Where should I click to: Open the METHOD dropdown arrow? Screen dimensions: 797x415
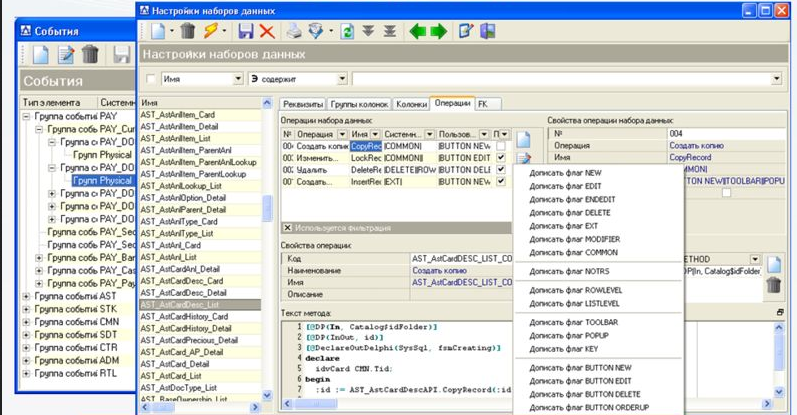pyautogui.click(x=755, y=259)
